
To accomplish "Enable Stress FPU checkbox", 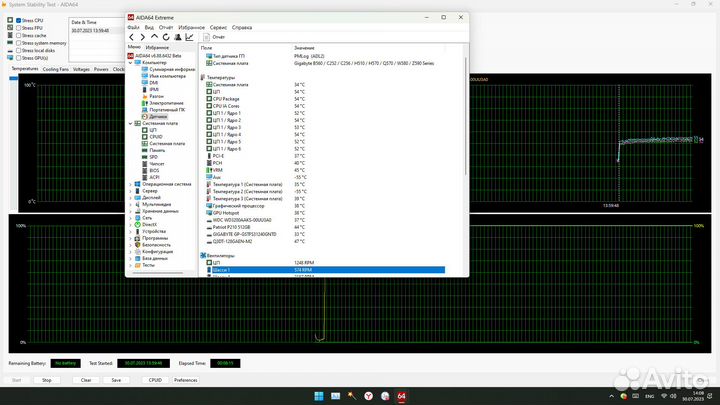I will pos(18,28).
